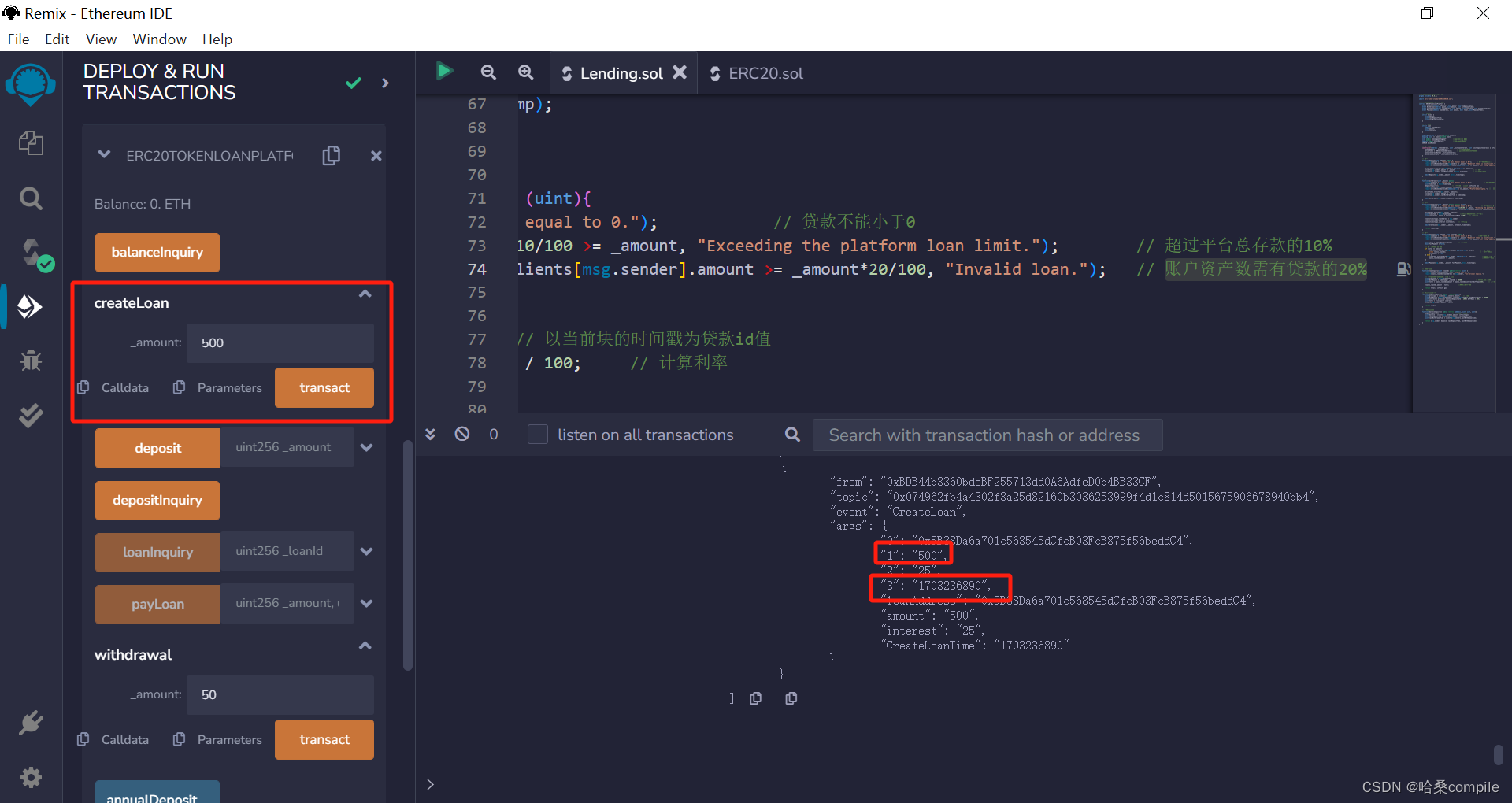Viewport: 1512px width, 803px height.
Task: Copy the first log JSON icon
Action: click(x=756, y=698)
